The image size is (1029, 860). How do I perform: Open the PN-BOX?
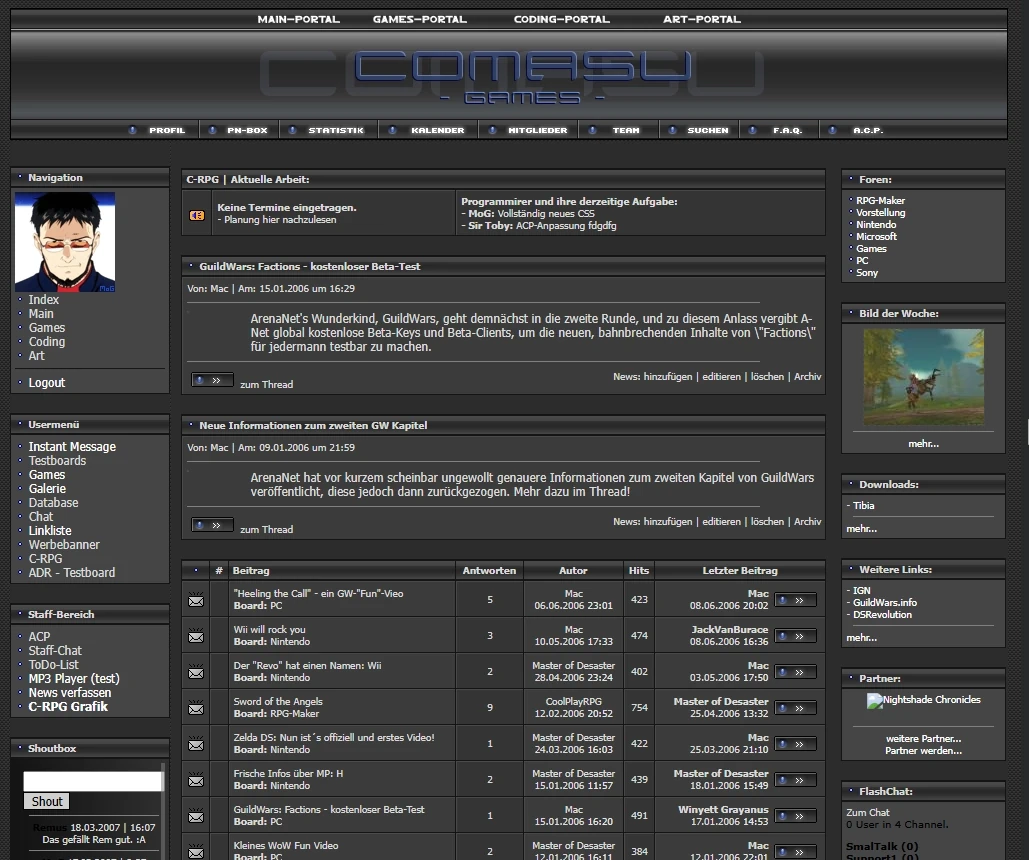tap(247, 131)
